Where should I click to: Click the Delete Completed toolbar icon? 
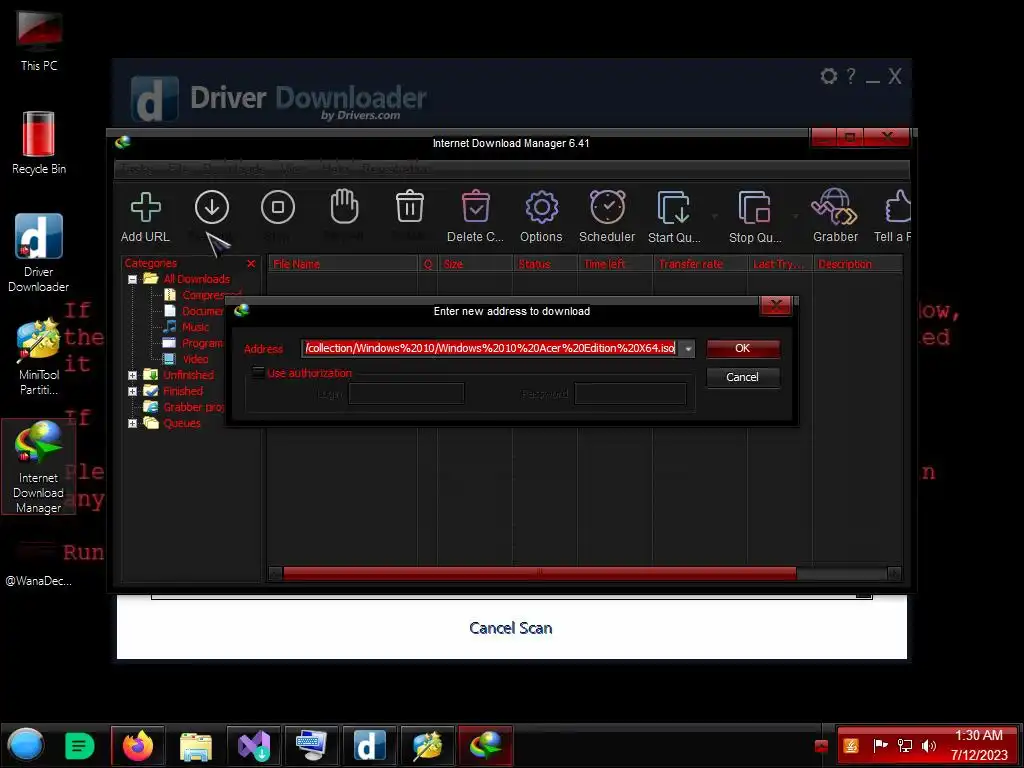coord(475,206)
